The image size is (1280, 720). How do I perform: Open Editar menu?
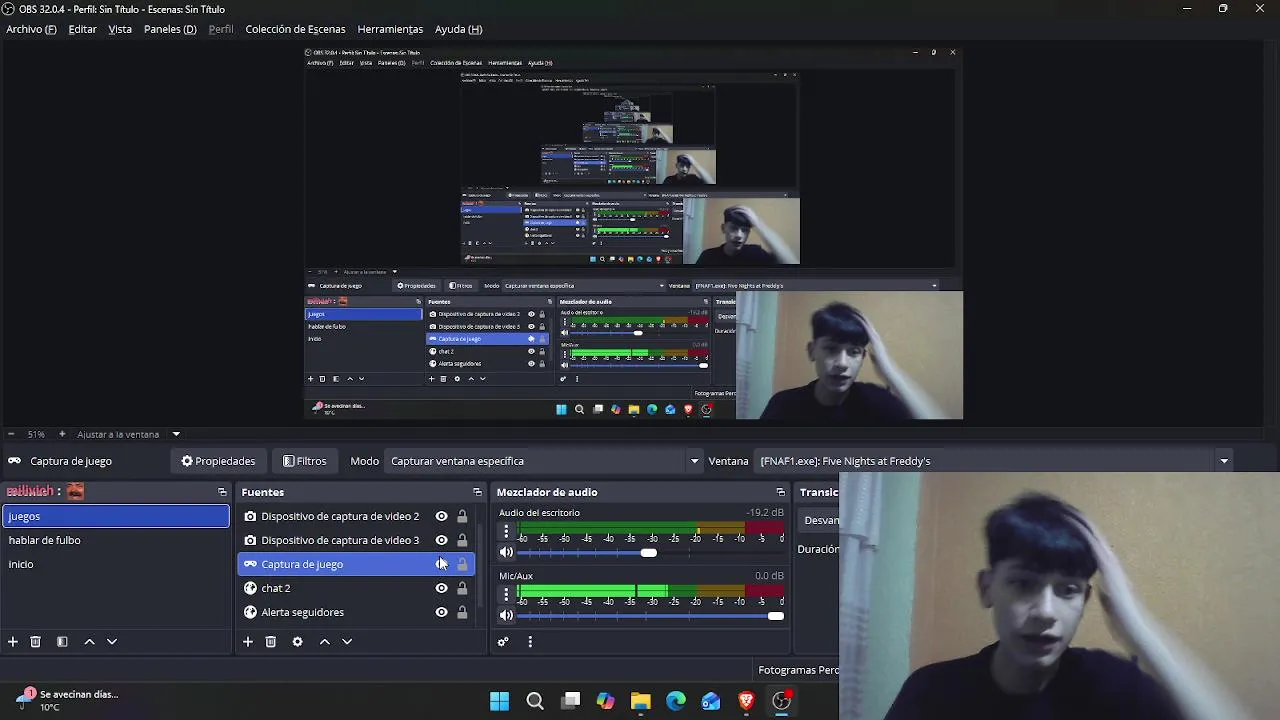coord(82,29)
